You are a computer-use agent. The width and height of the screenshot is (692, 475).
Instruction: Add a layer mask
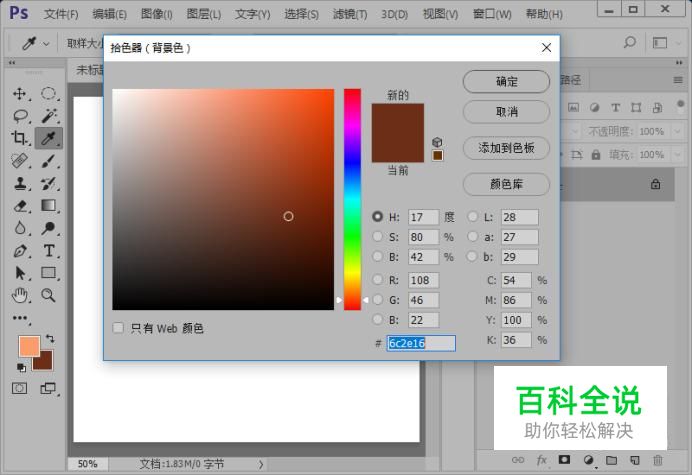coord(564,460)
